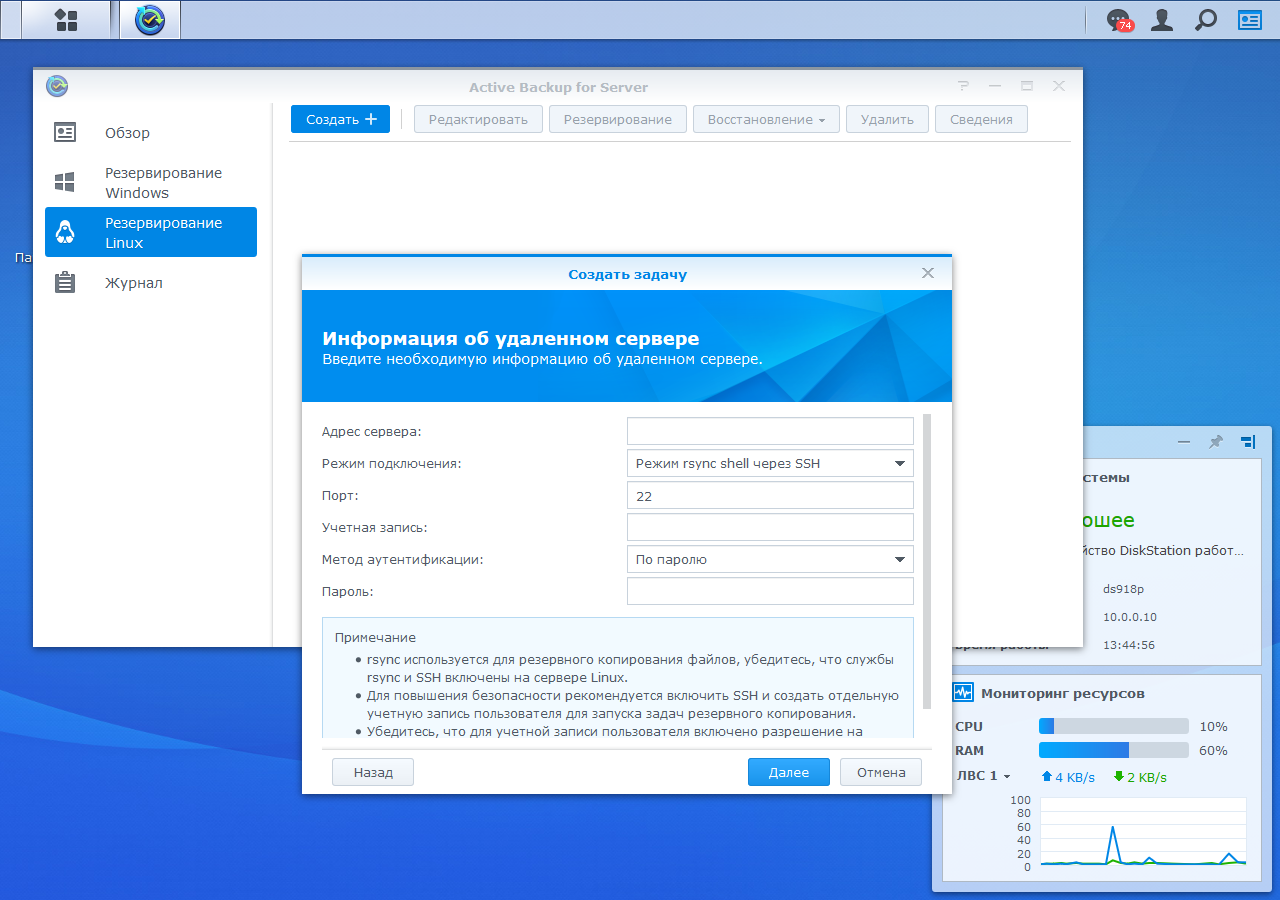This screenshot has width=1280, height=900.
Task: Click the IP address 10.0.0.10
Action: tap(1130, 617)
